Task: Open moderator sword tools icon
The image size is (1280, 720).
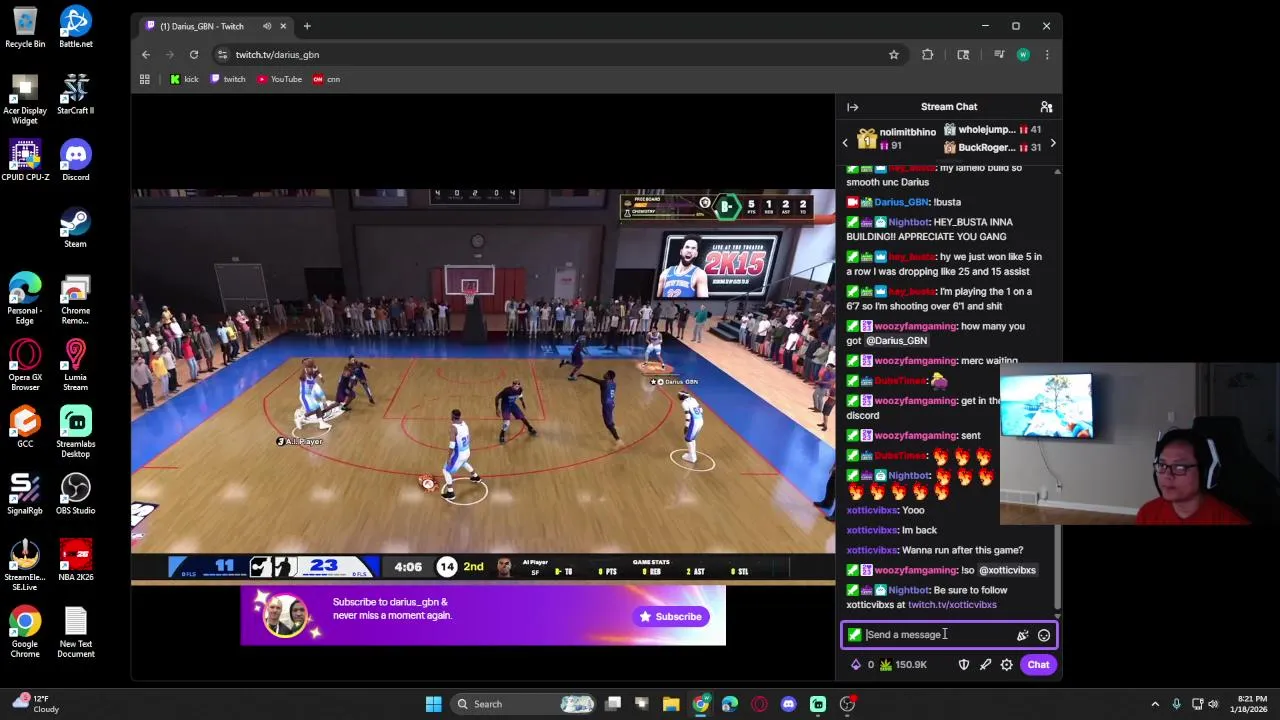Action: pyautogui.click(x=985, y=665)
